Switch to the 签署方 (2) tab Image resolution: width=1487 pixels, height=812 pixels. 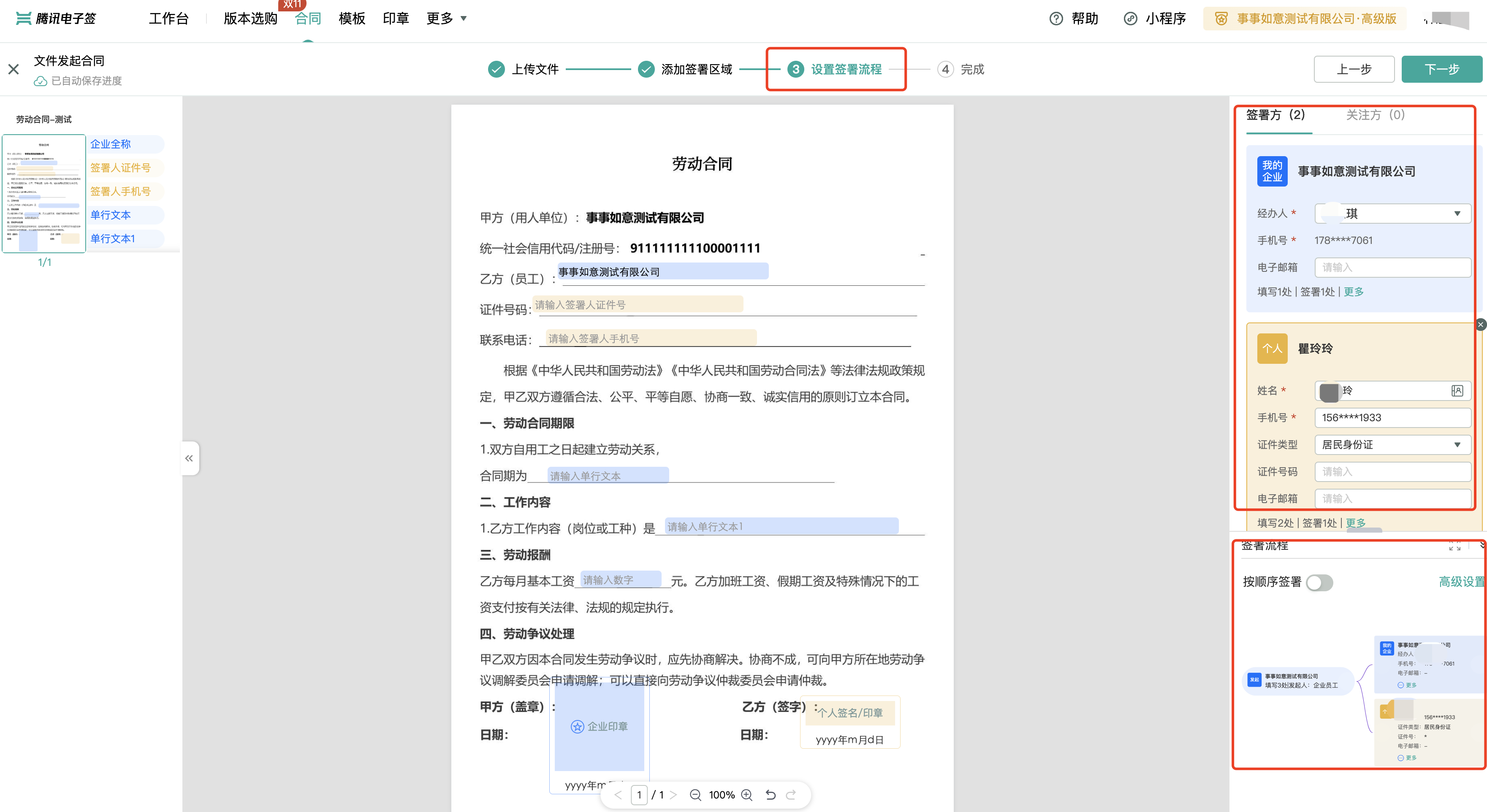tap(1276, 115)
